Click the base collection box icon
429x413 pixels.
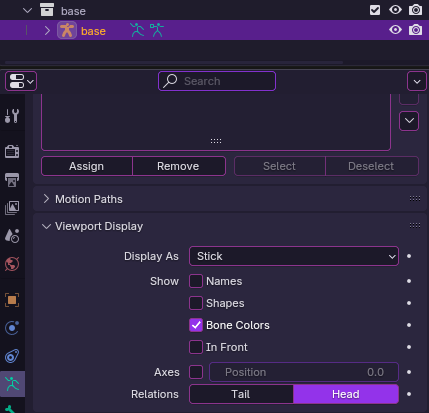[x=47, y=10]
